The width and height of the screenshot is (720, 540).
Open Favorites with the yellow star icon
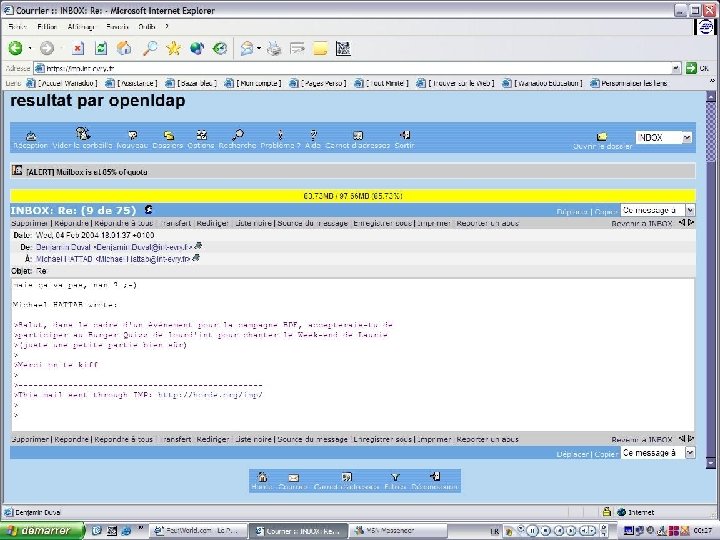[x=173, y=48]
